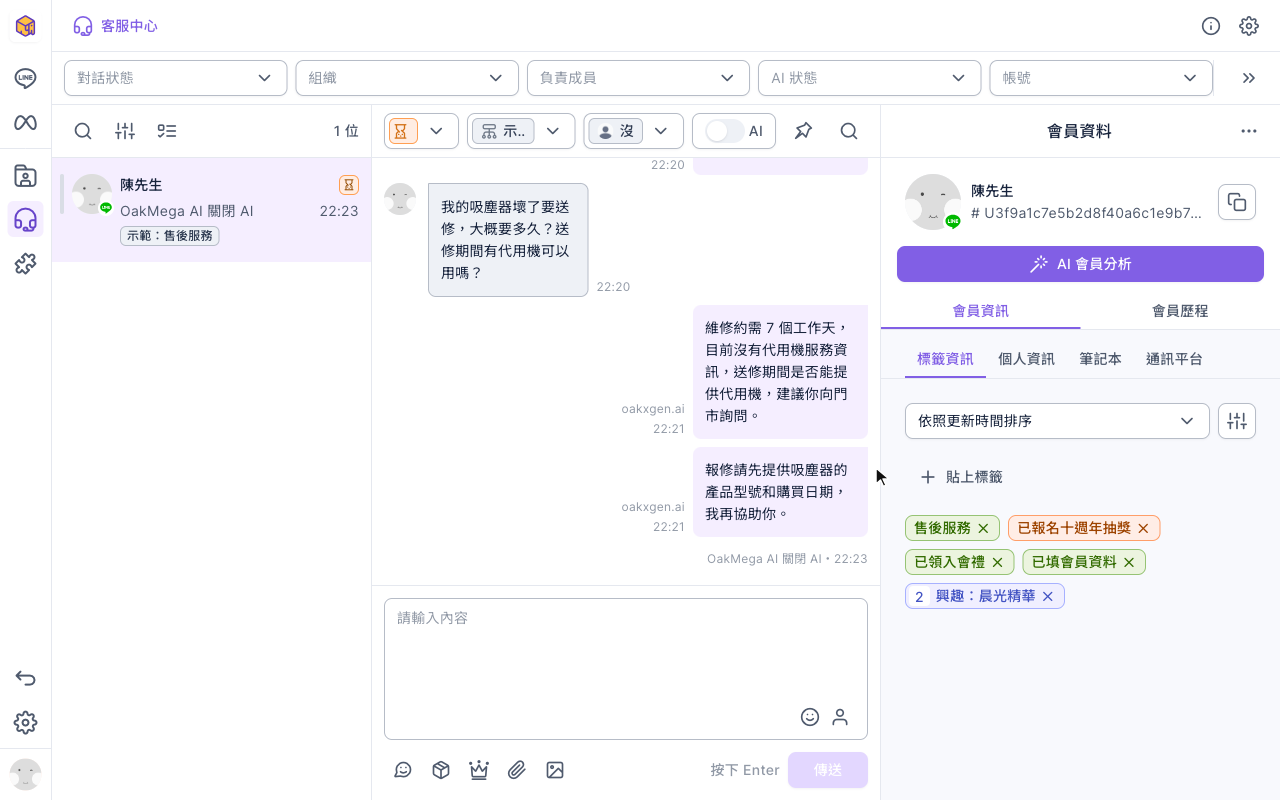
Task: Open the 依照更新時間排序 dropdown
Action: point(1057,421)
